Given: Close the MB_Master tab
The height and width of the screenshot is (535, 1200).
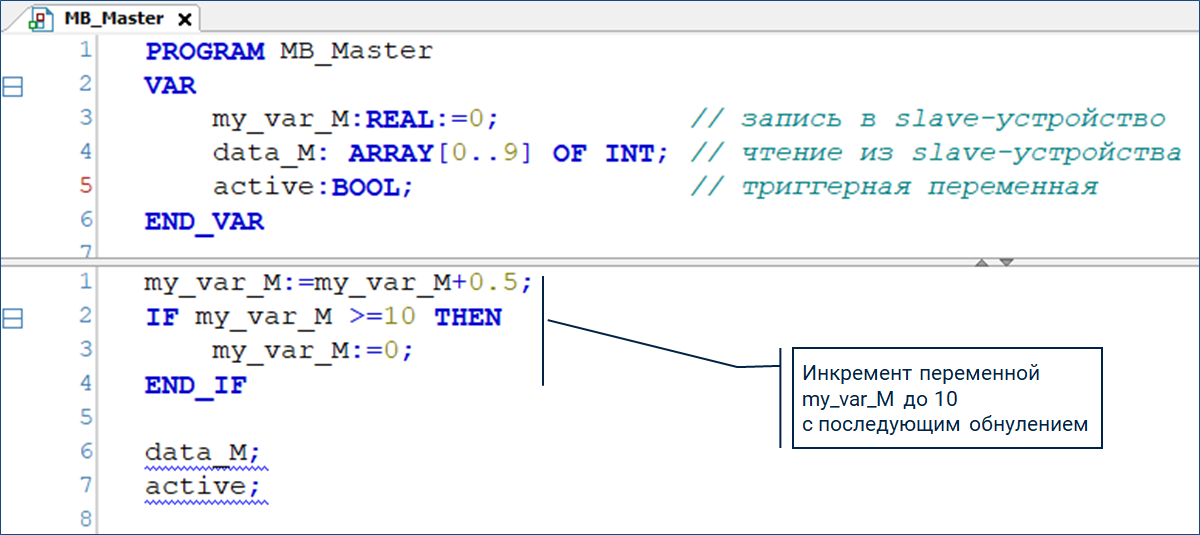Looking at the screenshot, I should (x=183, y=20).
